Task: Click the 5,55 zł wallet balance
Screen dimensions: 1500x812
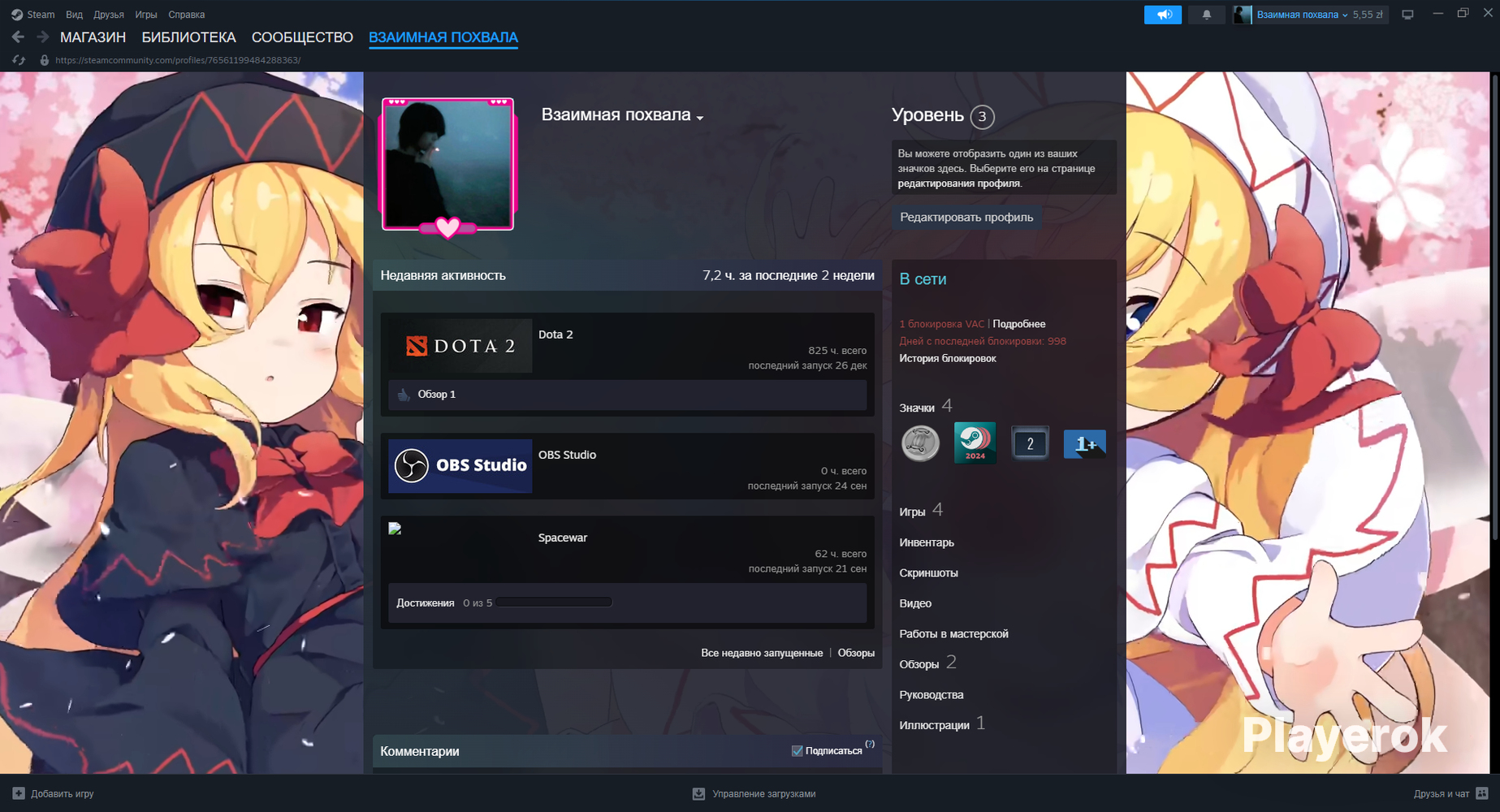Action: (1368, 15)
